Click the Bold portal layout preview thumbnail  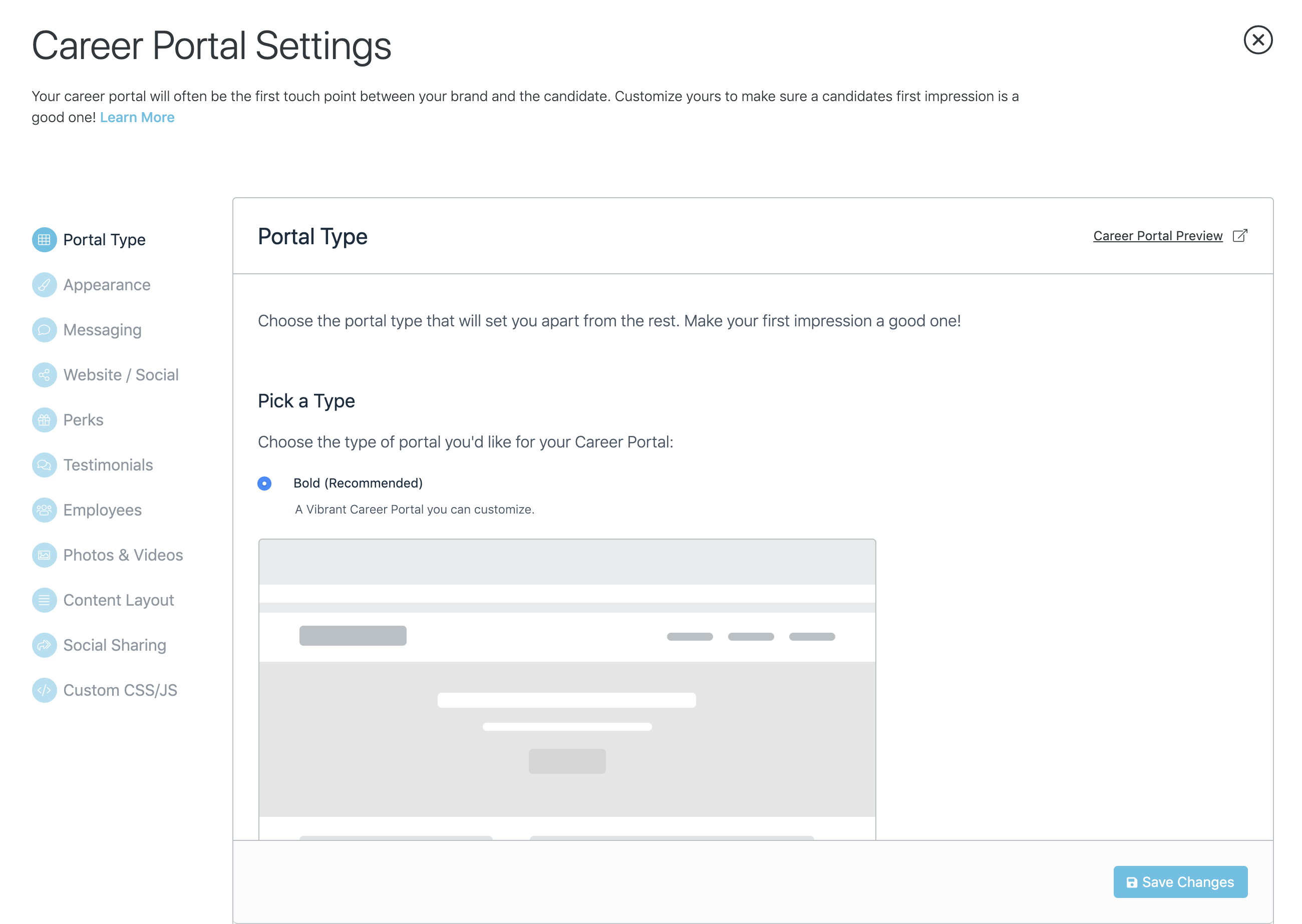(x=567, y=688)
